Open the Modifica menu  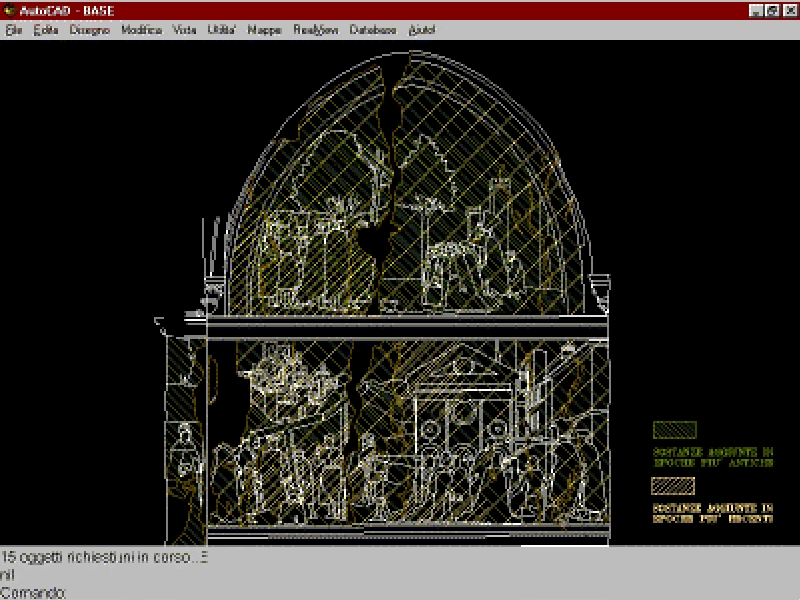click(142, 30)
